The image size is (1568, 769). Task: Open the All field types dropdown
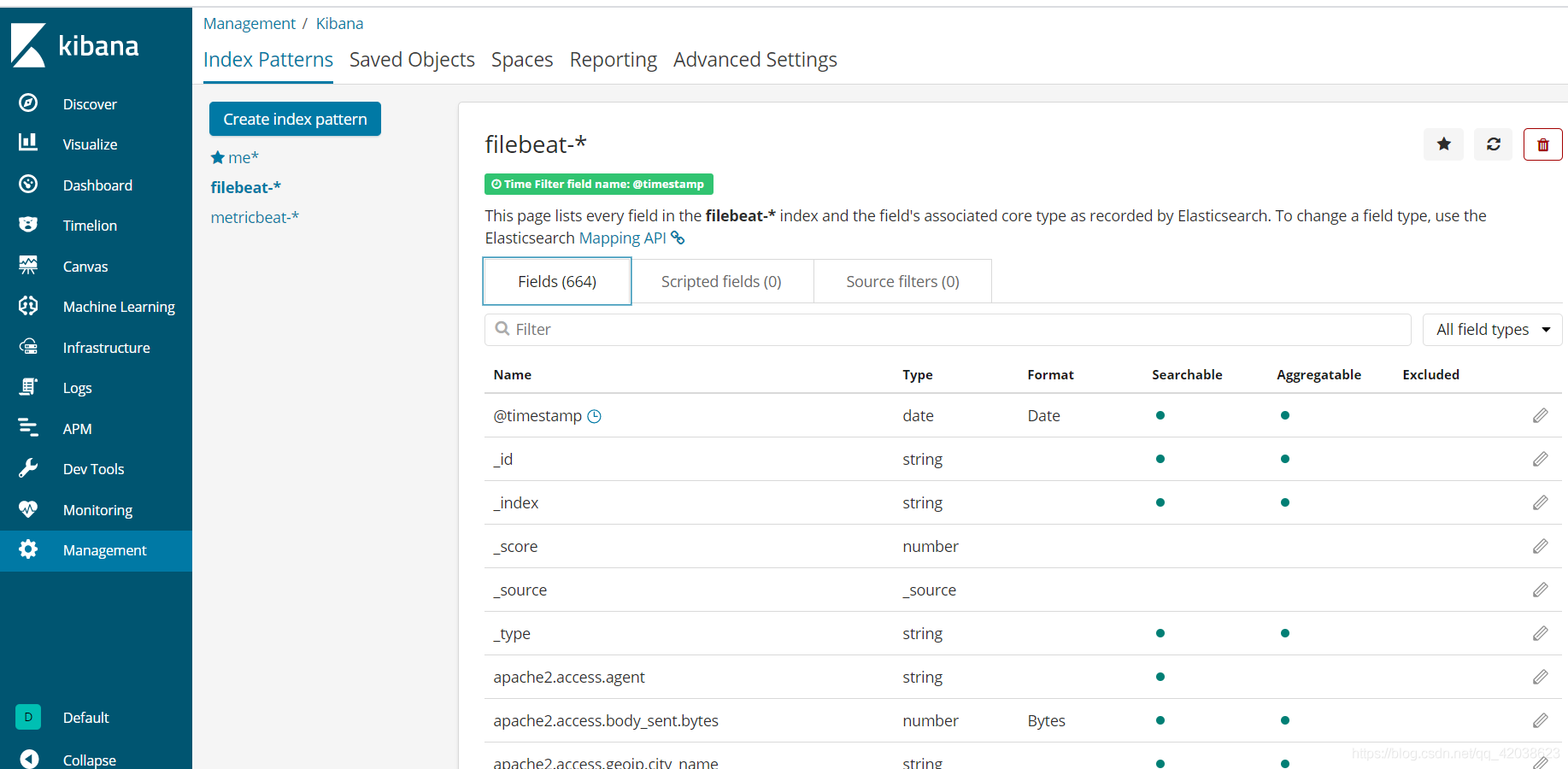click(x=1492, y=330)
